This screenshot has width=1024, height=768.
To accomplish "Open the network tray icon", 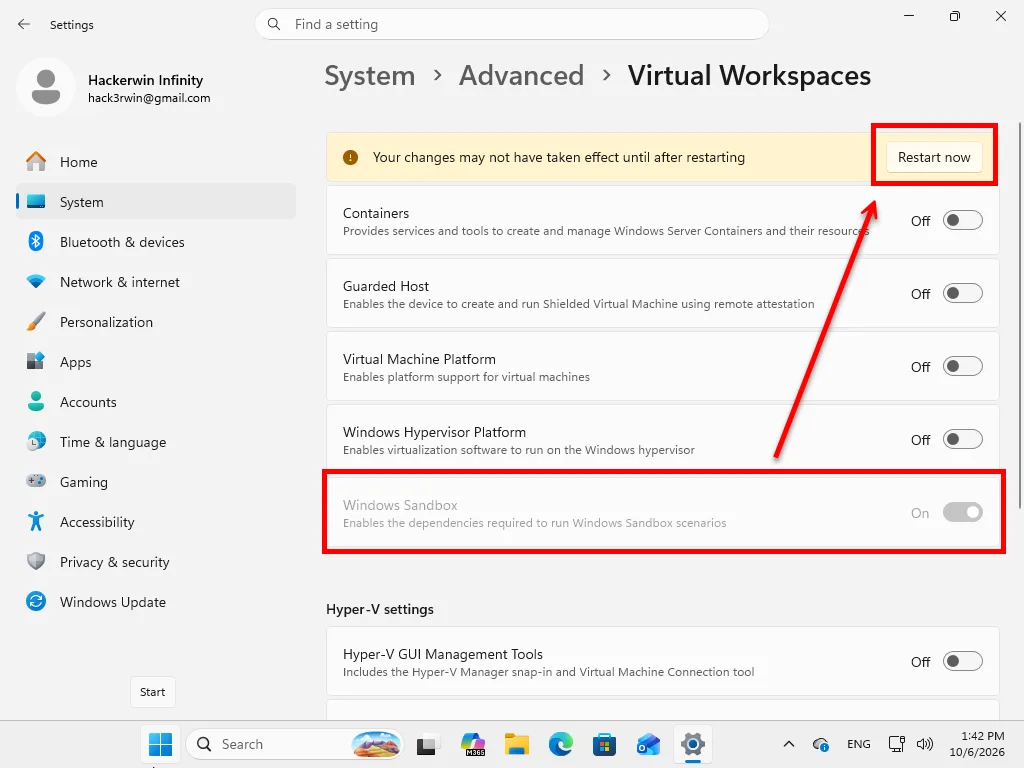I will pos(897,744).
